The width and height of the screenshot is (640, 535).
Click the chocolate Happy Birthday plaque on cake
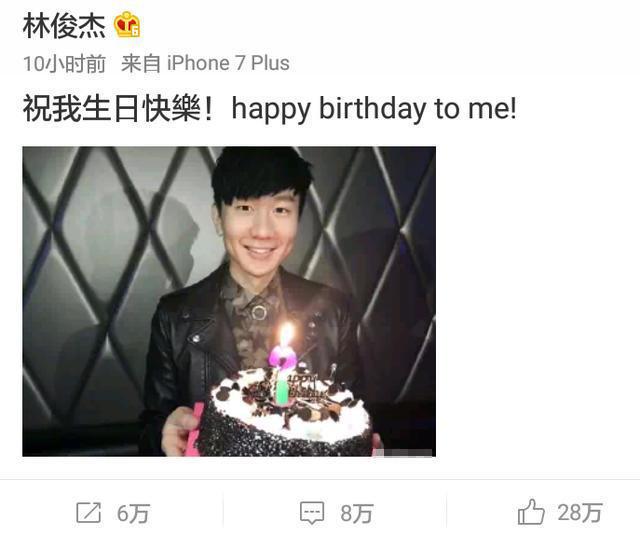[x=307, y=385]
